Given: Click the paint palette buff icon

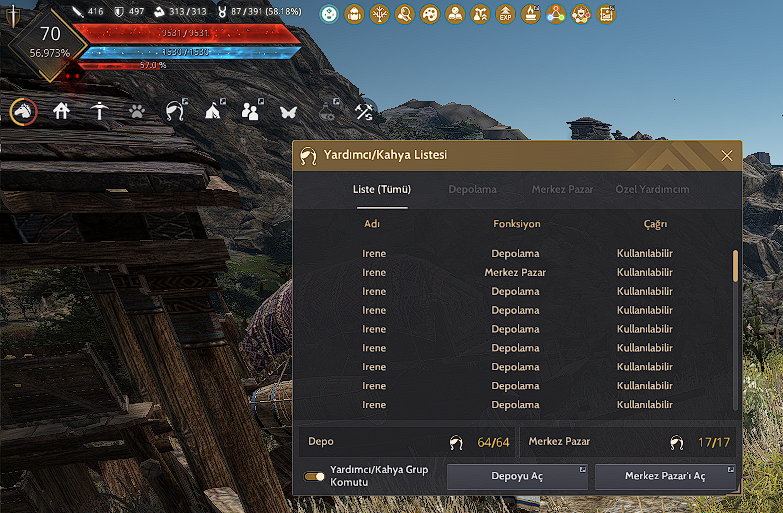Looking at the screenshot, I should coord(429,14).
